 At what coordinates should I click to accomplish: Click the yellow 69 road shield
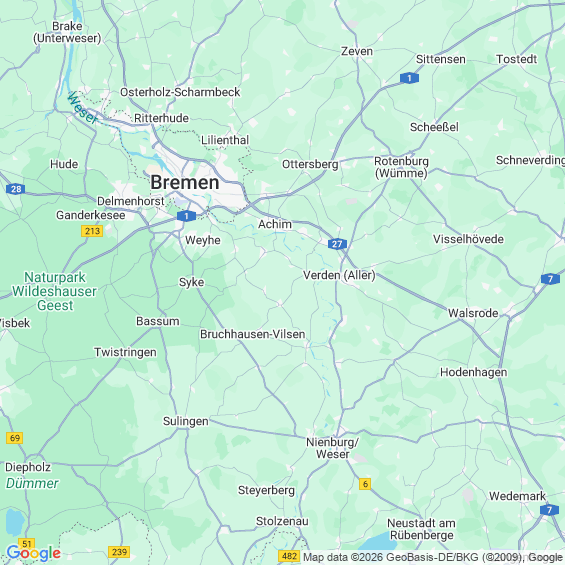pyautogui.click(x=15, y=438)
